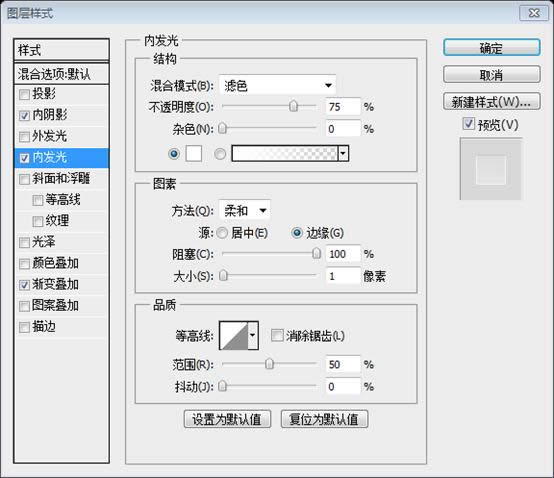
Task: Select 渐变叠加 in the styles list
Action: coord(55,284)
